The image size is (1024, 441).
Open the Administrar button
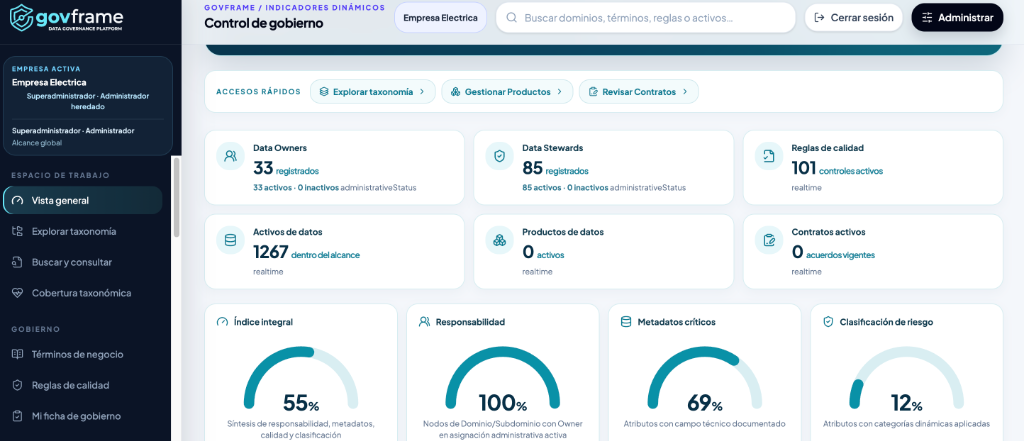point(957,18)
